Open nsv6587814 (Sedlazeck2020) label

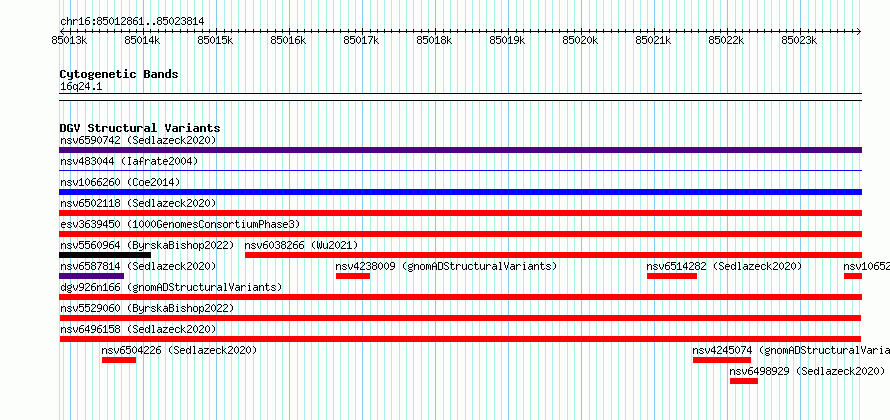coord(138,266)
